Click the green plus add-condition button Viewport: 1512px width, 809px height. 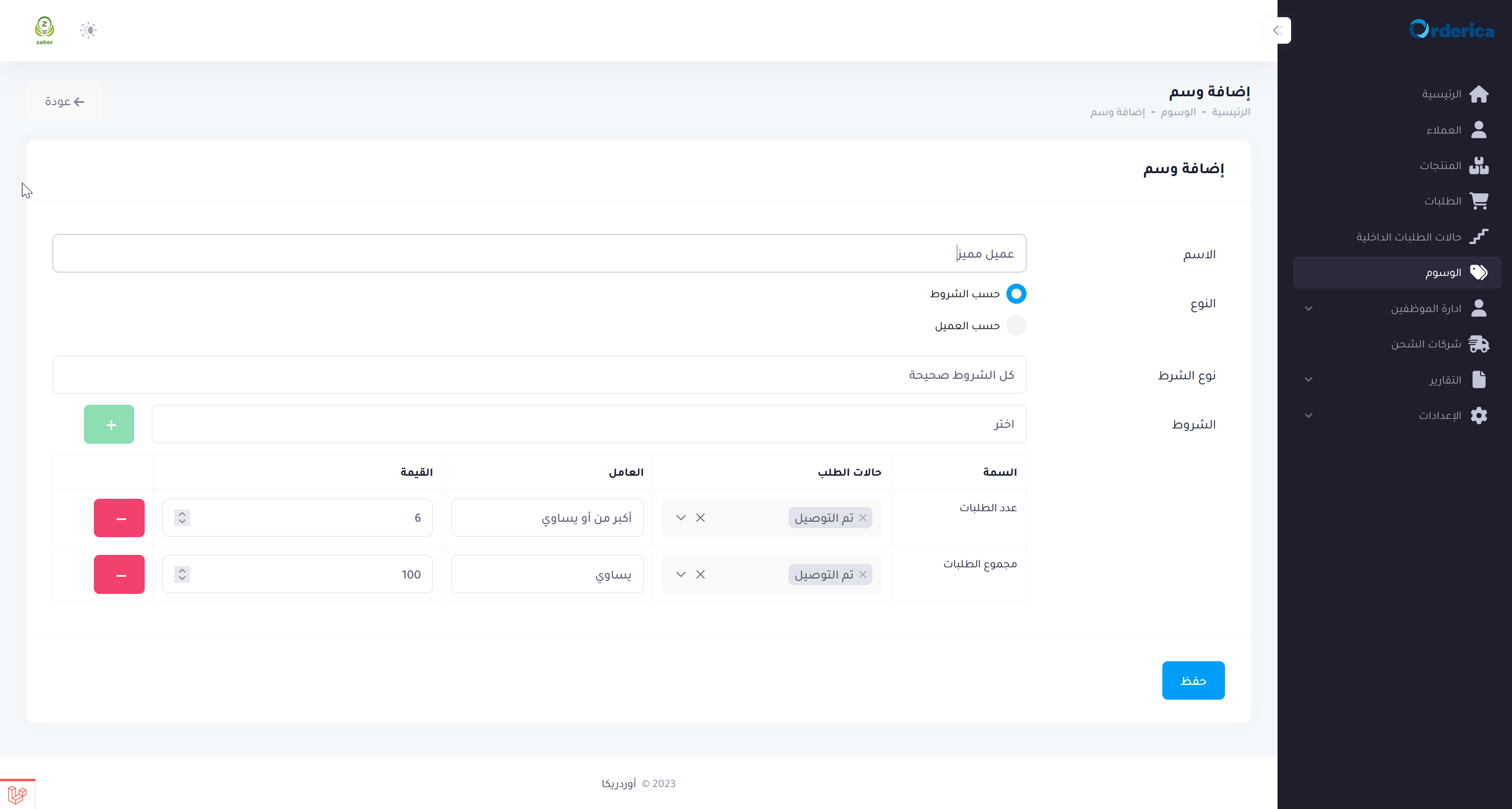[x=109, y=424]
